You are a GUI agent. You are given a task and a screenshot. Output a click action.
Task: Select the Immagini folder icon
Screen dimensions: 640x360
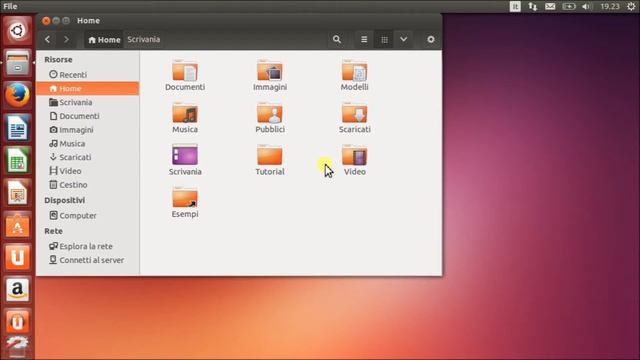tap(270, 71)
